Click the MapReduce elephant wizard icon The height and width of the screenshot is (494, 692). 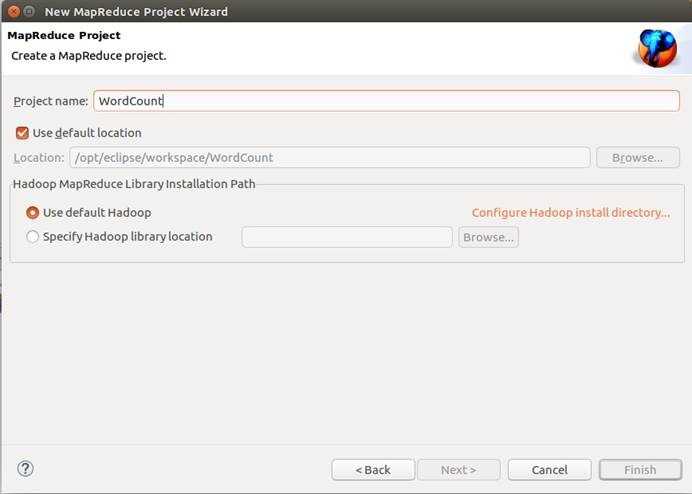(657, 47)
